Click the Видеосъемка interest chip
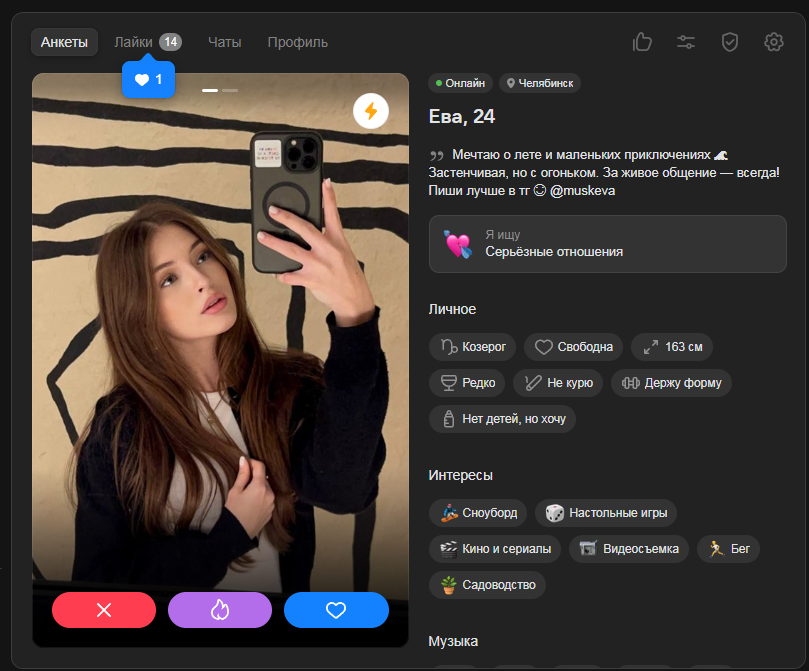This screenshot has height=671, width=809. 629,549
